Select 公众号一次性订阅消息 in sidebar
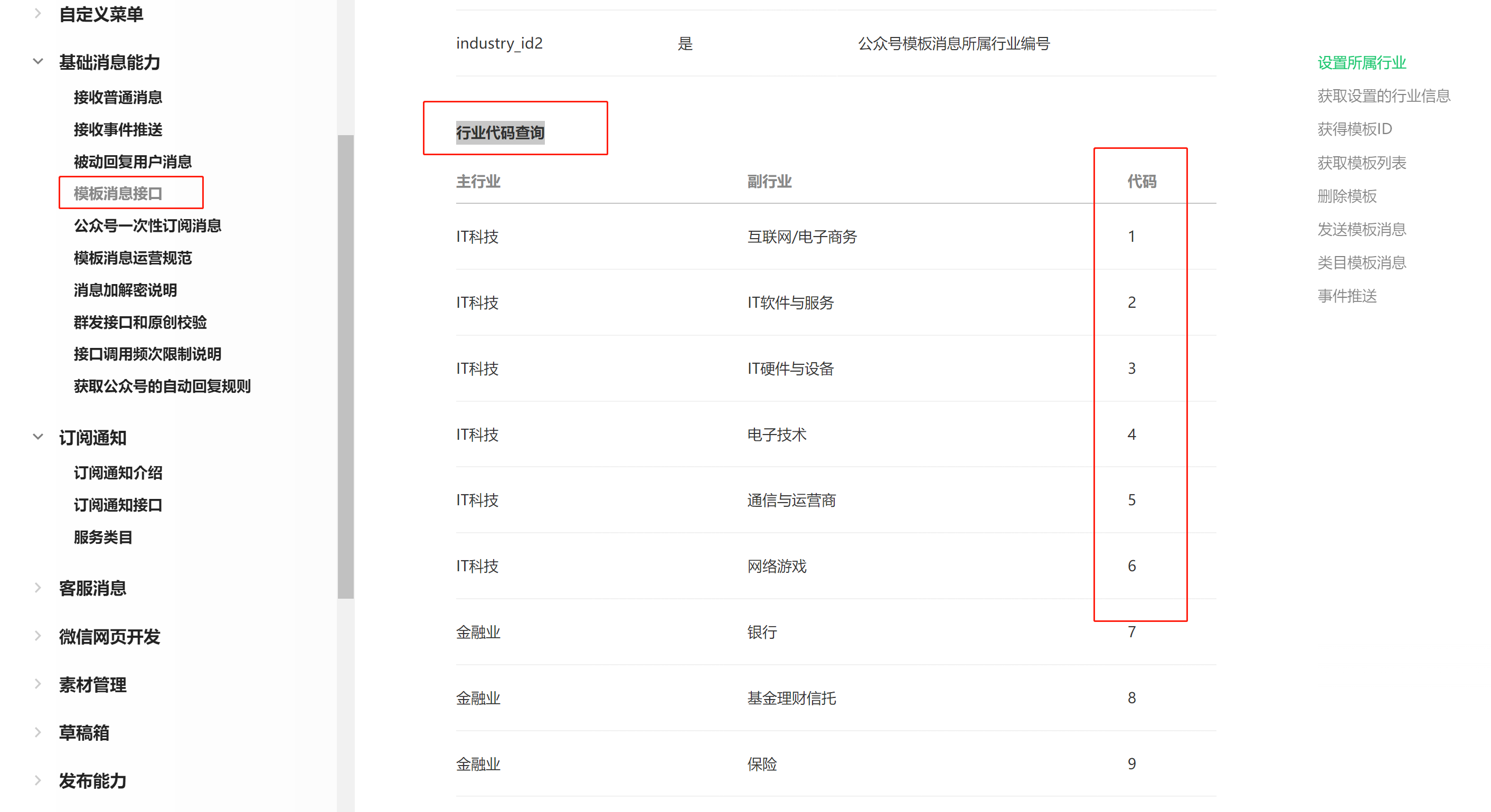Screen dimensions: 1491x812 (148, 226)
